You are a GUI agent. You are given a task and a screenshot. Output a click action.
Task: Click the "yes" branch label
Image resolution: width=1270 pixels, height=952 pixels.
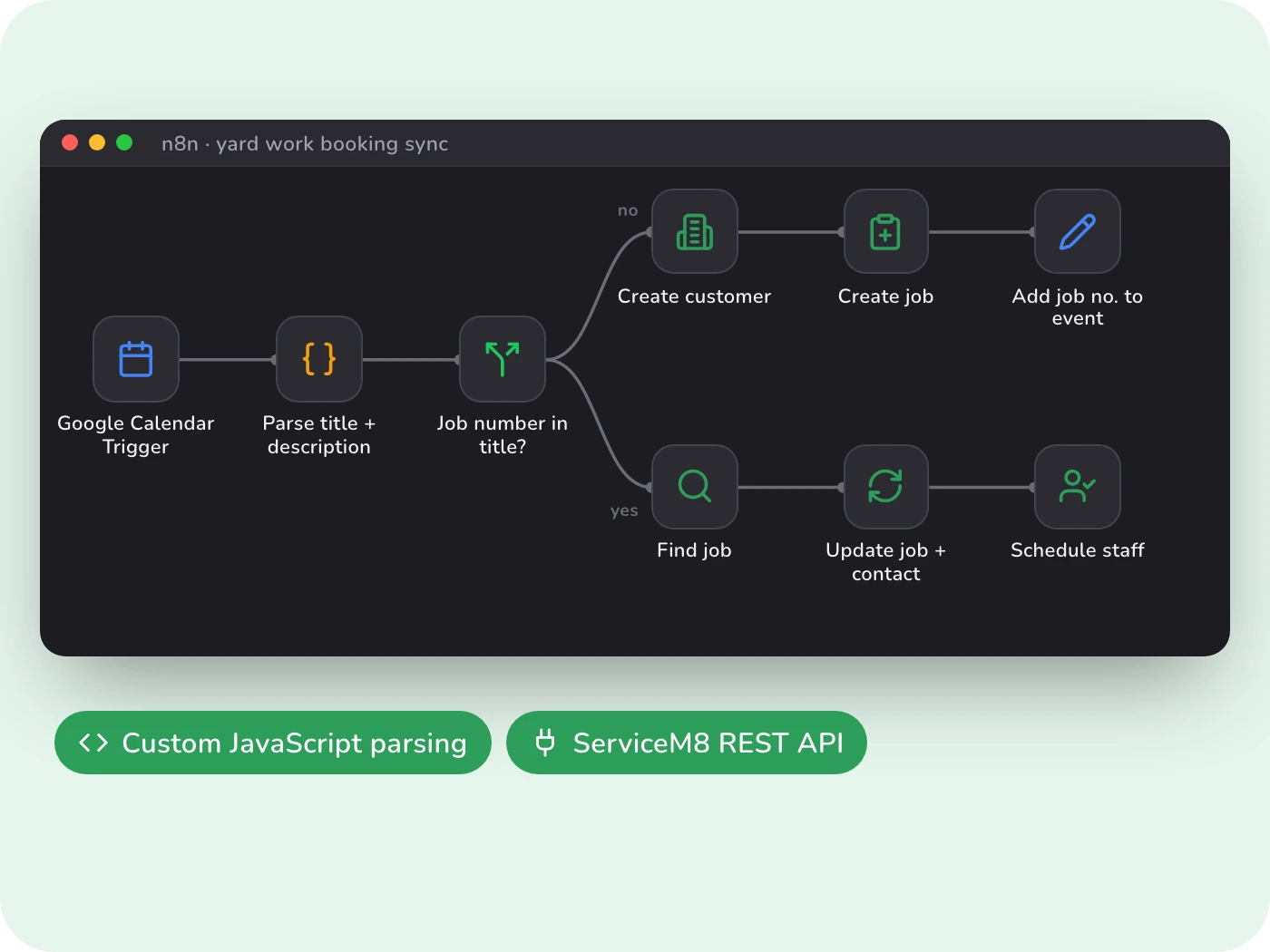(x=624, y=510)
